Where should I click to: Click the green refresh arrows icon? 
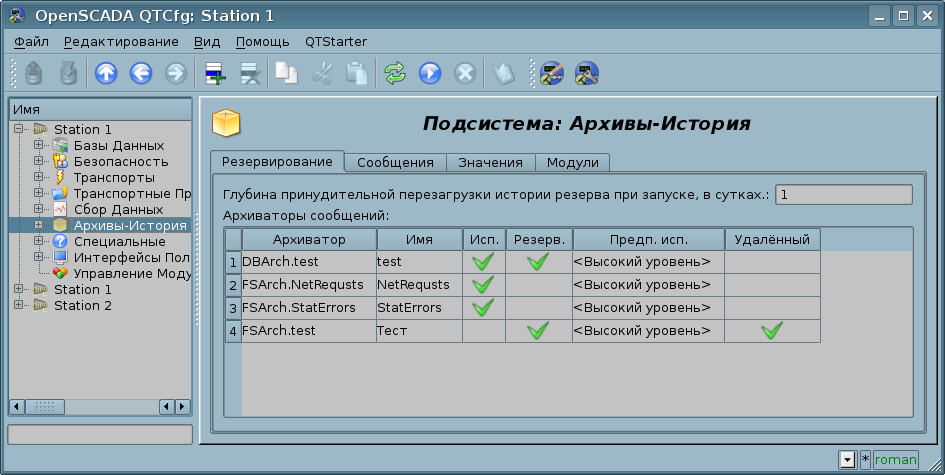click(x=395, y=73)
